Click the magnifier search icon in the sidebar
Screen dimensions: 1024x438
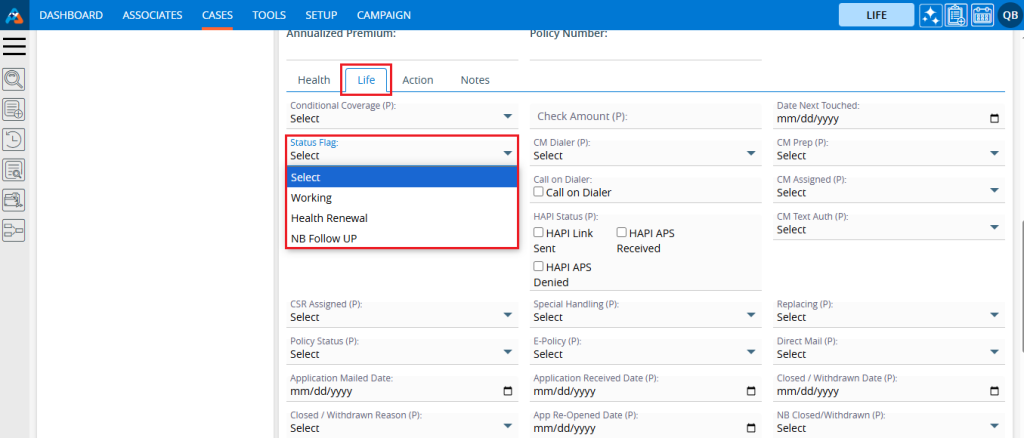(14, 80)
